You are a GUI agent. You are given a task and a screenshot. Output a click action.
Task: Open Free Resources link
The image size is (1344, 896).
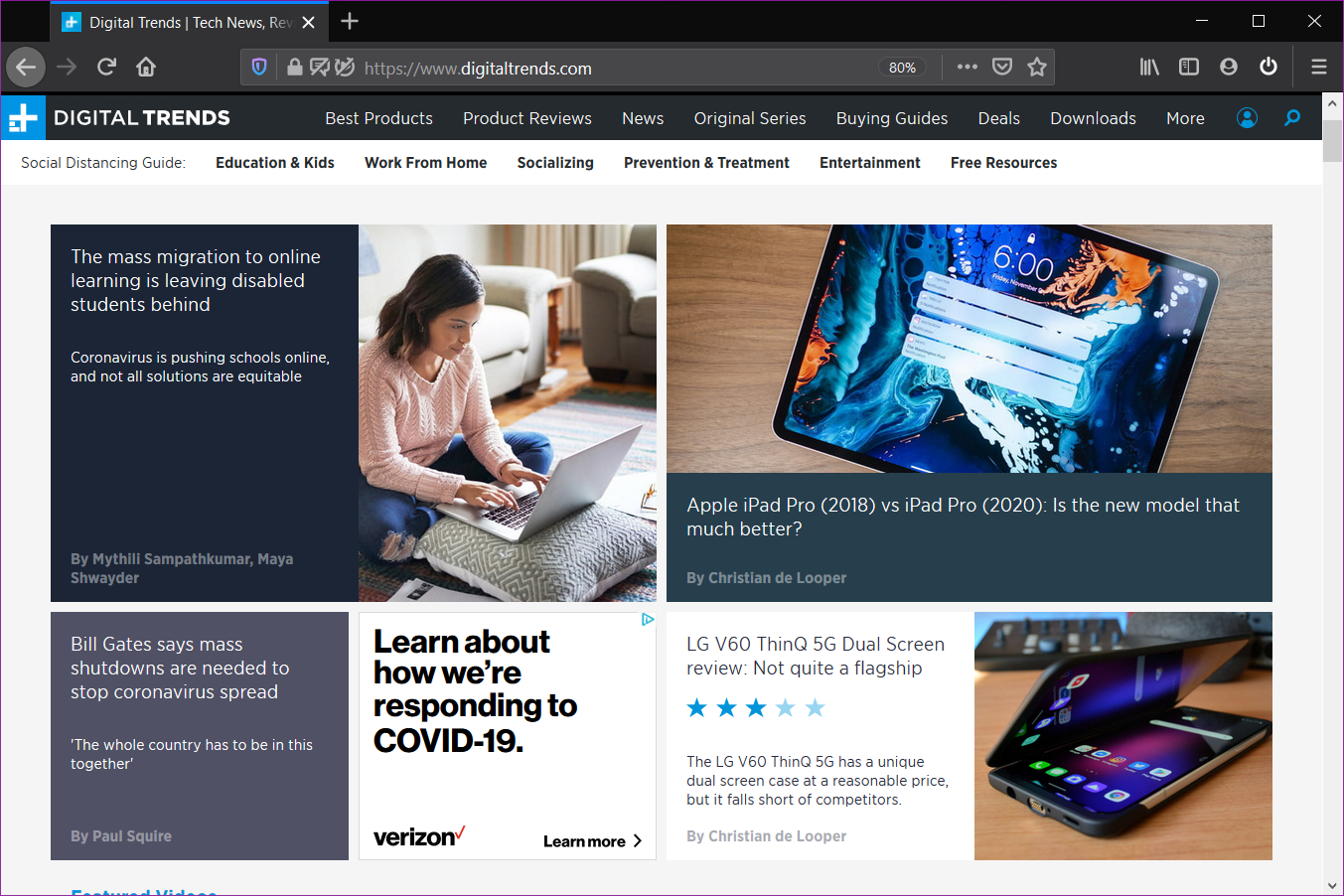[x=1003, y=163]
